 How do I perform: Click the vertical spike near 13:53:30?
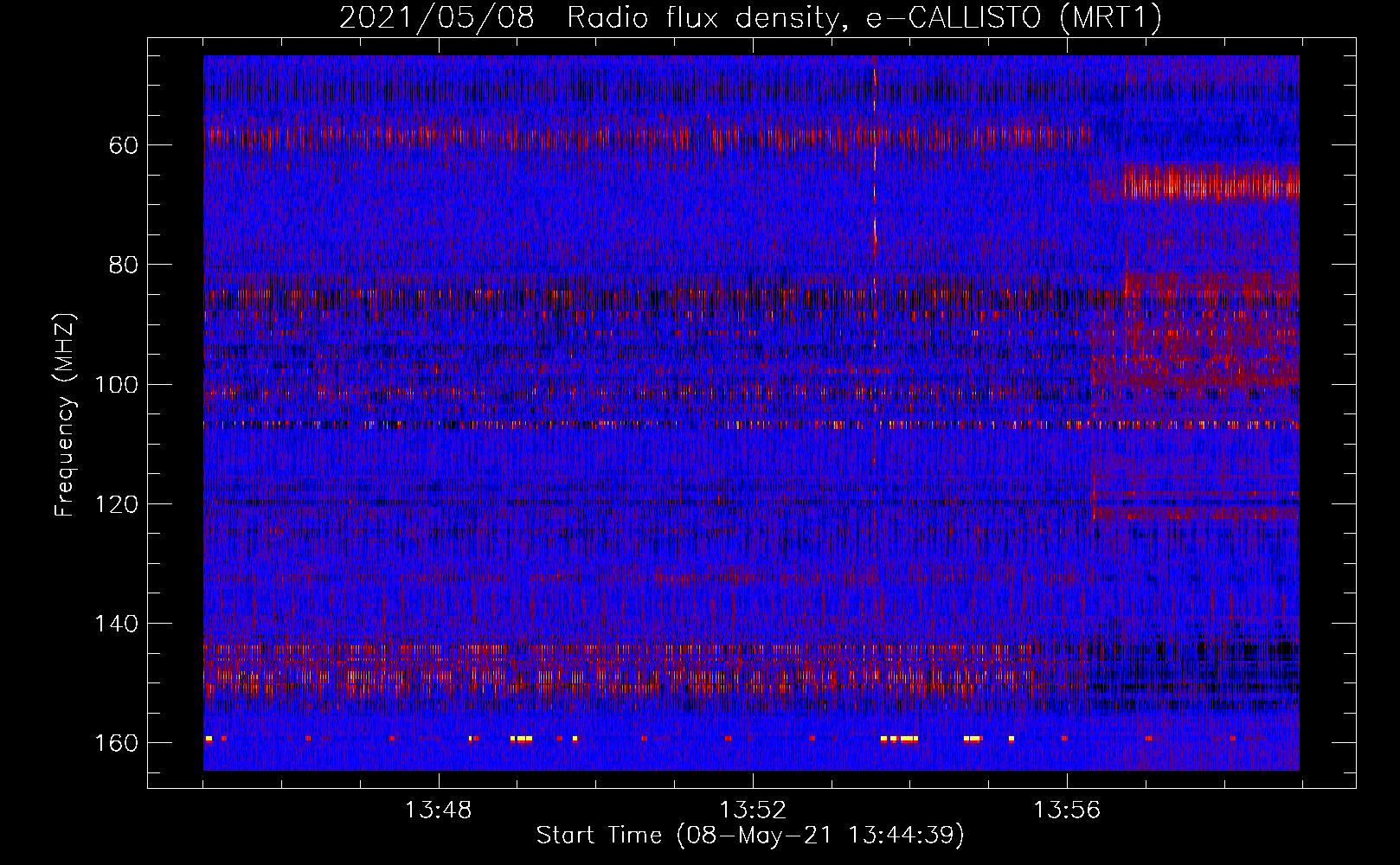pyautogui.click(x=875, y=208)
